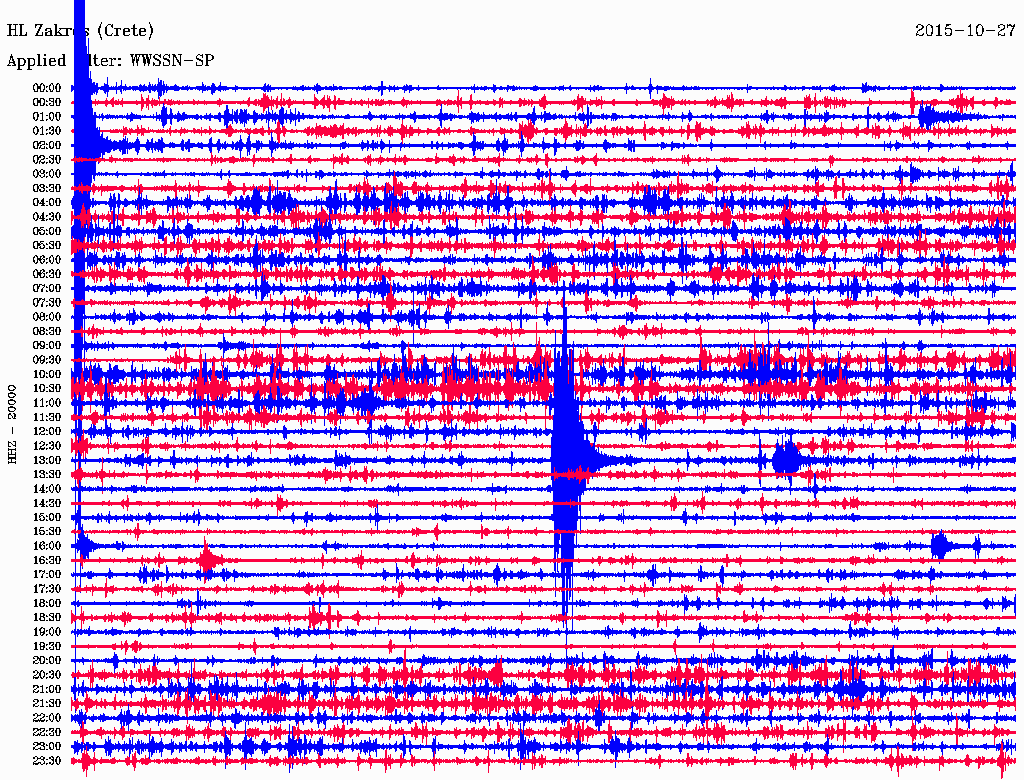Select the '15:00' time row label
The height and width of the screenshot is (780, 1024).
click(x=47, y=518)
